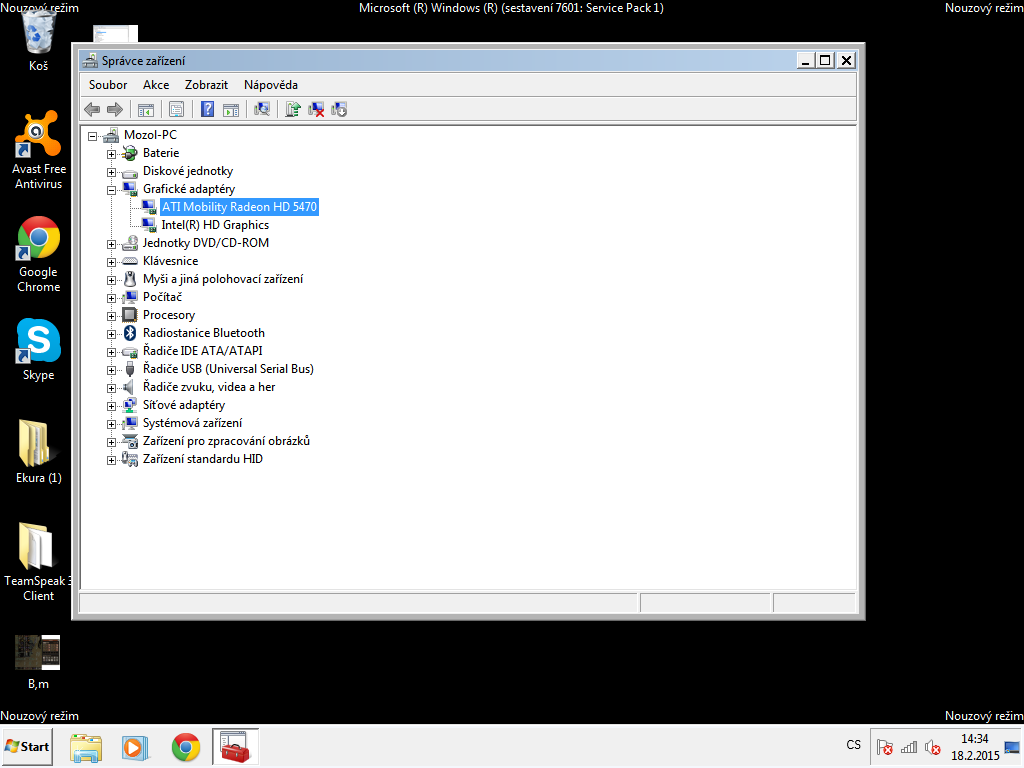Scan for hardware changes toolbar icon

[x=262, y=110]
